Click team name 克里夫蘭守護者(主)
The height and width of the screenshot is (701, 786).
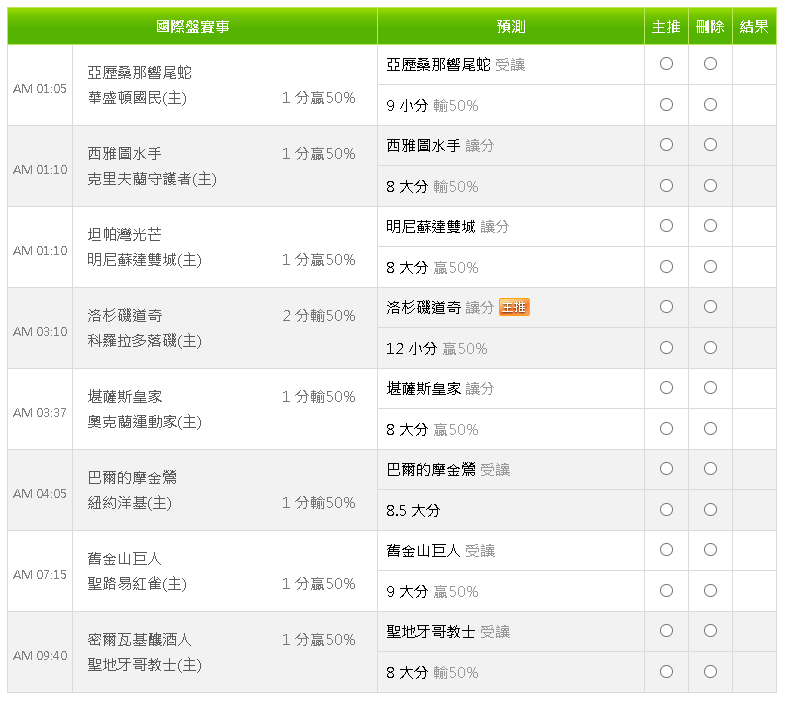click(x=152, y=179)
